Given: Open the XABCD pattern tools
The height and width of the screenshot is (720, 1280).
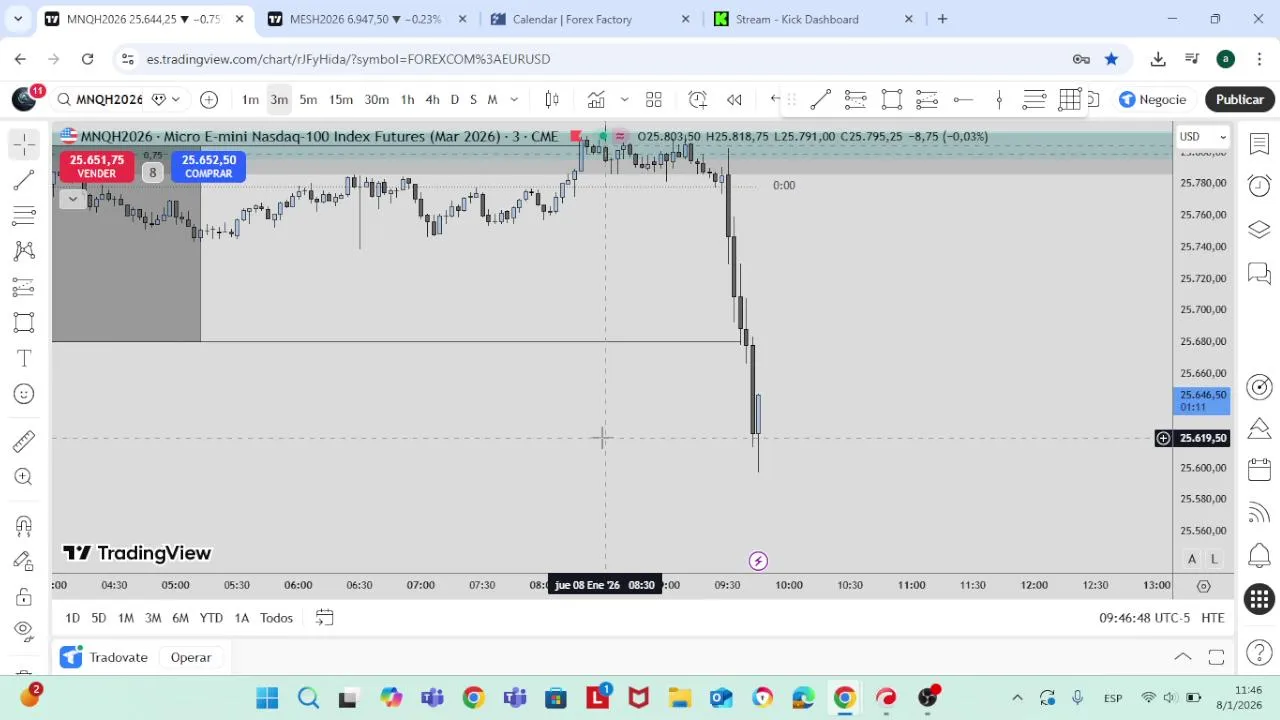Looking at the screenshot, I should pyautogui.click(x=24, y=251).
